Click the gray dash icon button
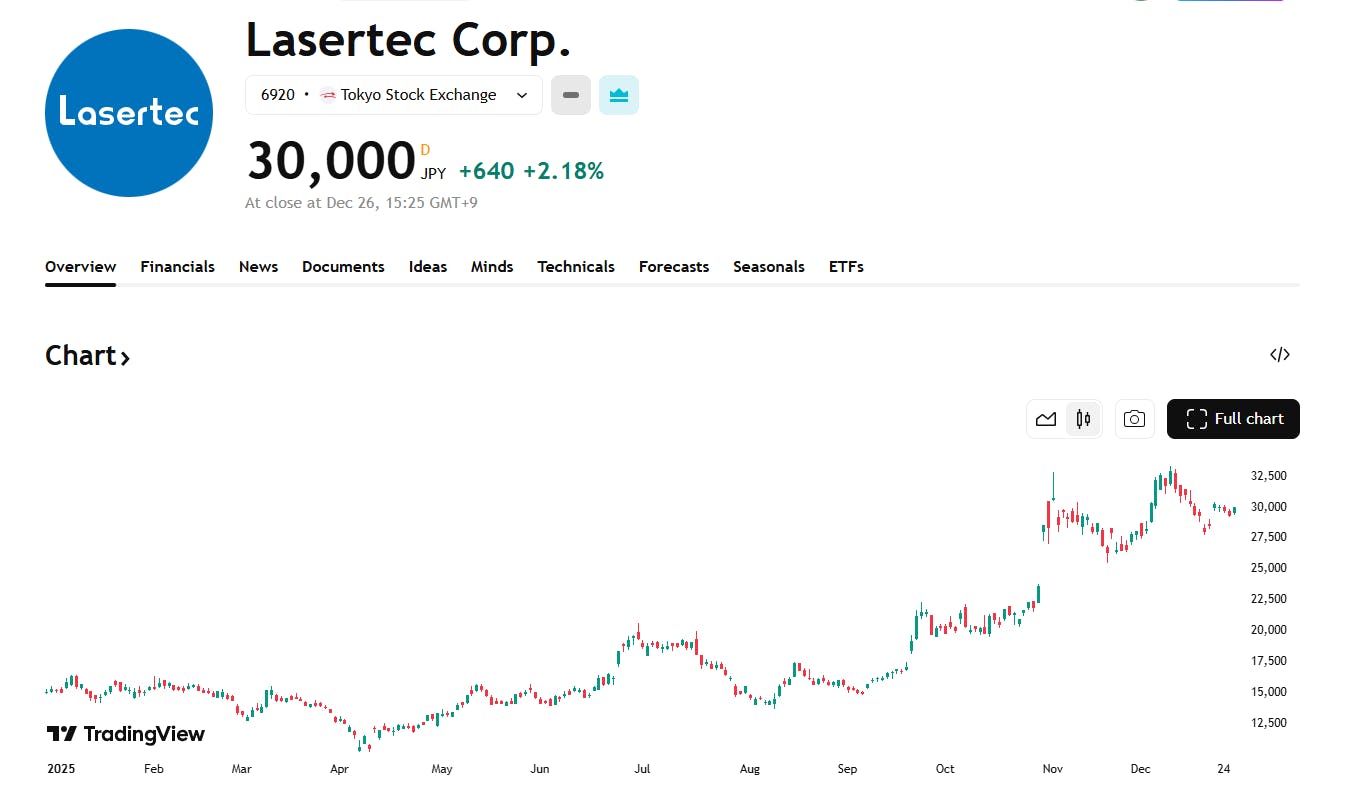This screenshot has height=805, width=1350. pos(571,95)
